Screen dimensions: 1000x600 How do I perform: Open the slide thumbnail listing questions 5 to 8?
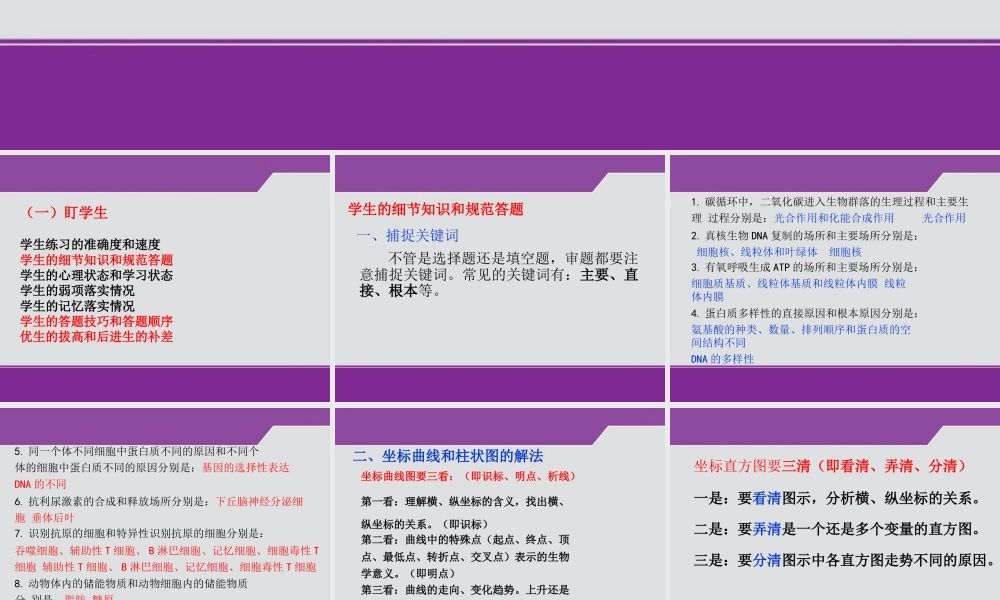pos(165,504)
